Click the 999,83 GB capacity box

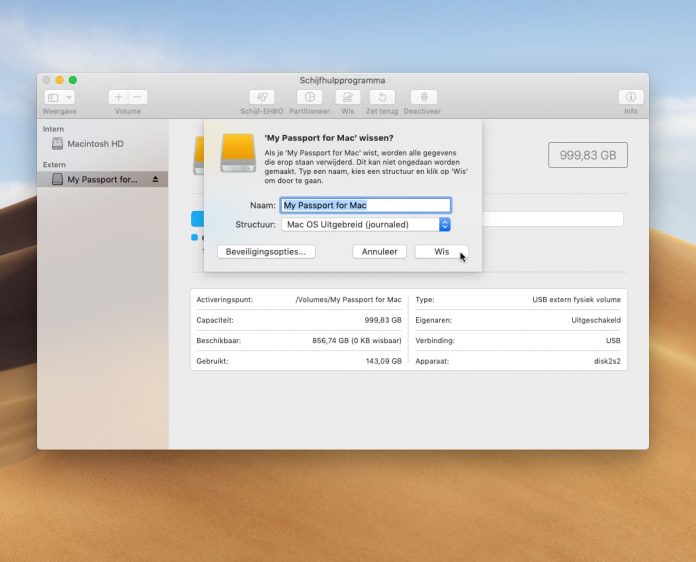click(x=587, y=155)
